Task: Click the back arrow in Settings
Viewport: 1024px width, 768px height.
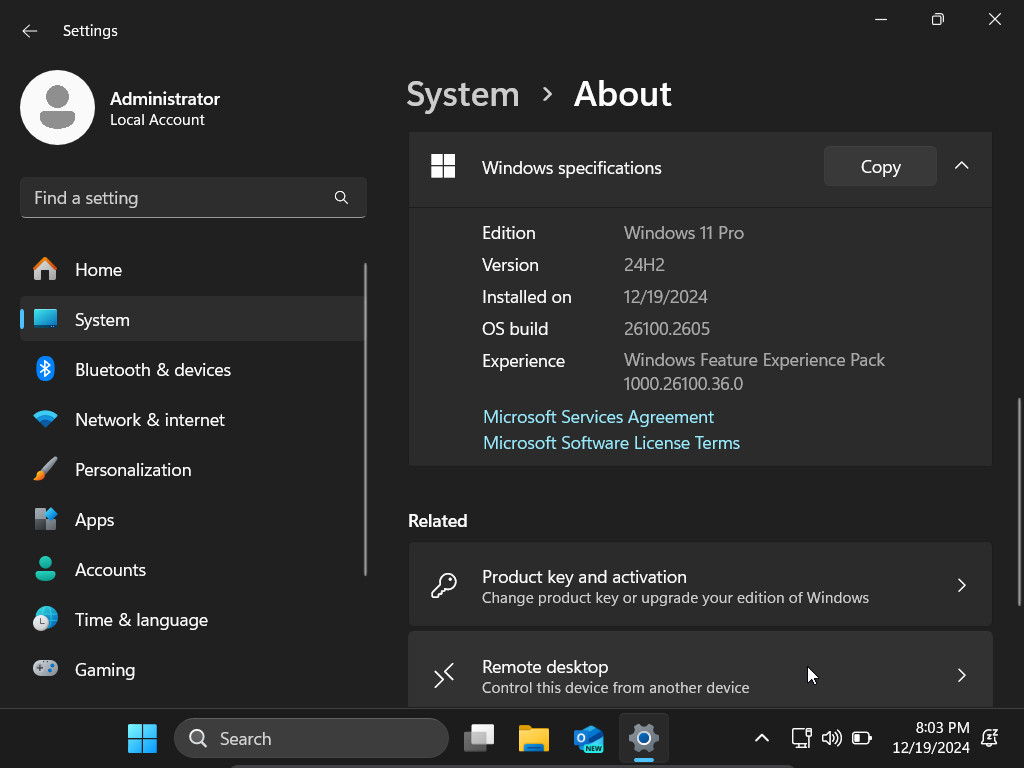Action: click(x=29, y=31)
